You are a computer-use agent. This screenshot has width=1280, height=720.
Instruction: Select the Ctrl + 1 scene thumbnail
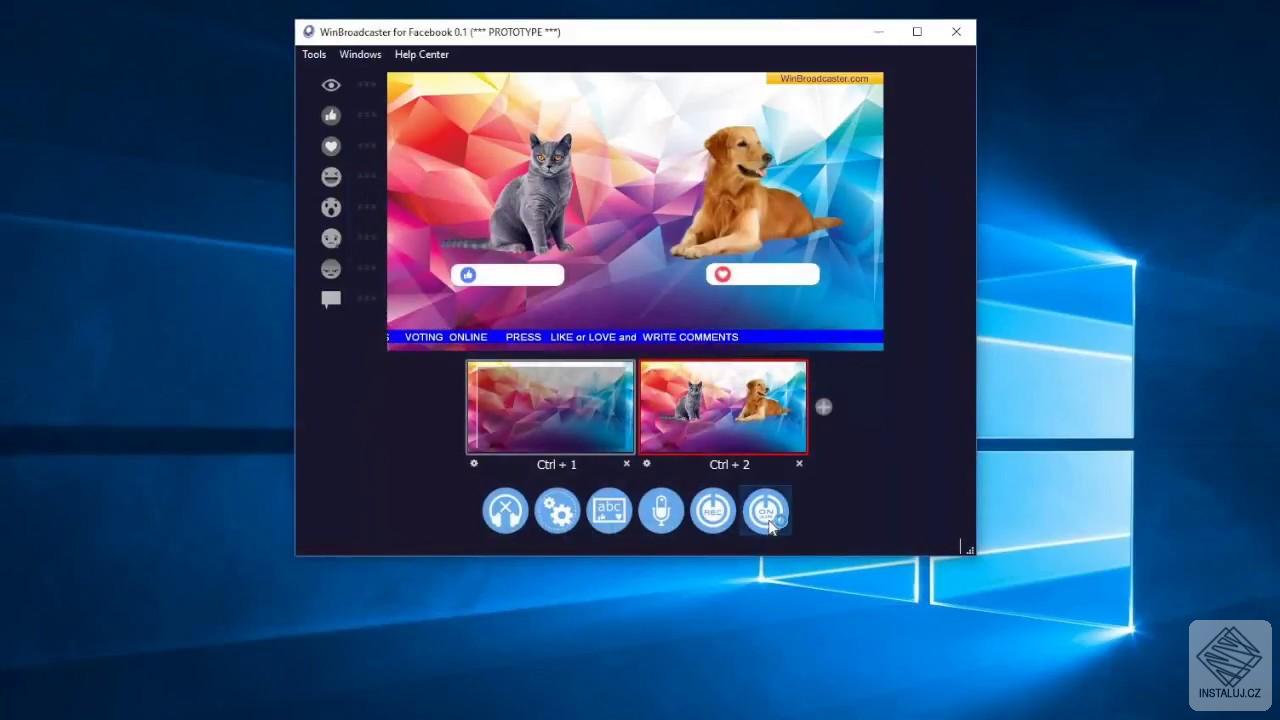click(551, 408)
